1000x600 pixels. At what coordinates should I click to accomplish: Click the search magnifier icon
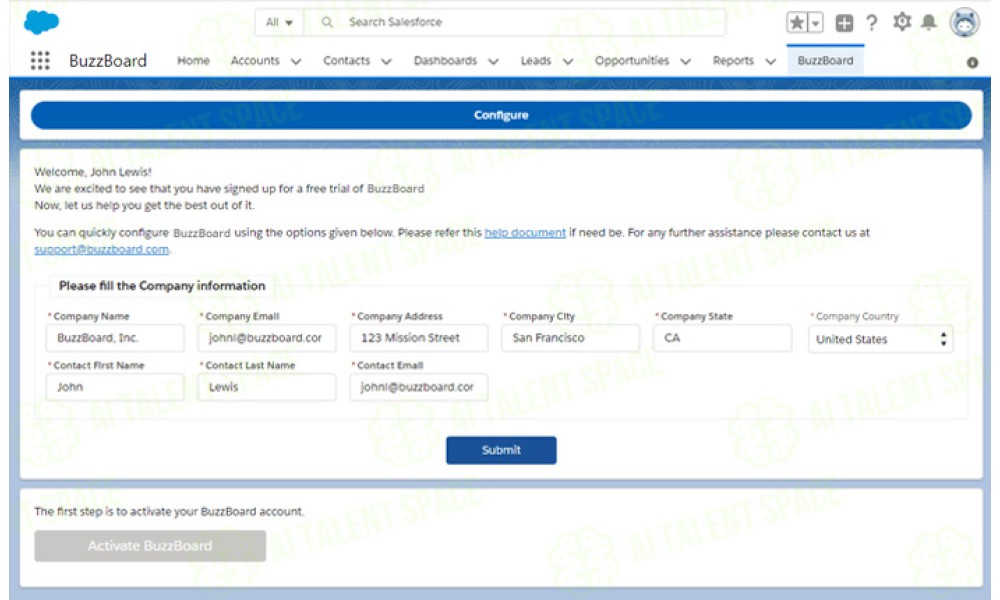point(327,22)
